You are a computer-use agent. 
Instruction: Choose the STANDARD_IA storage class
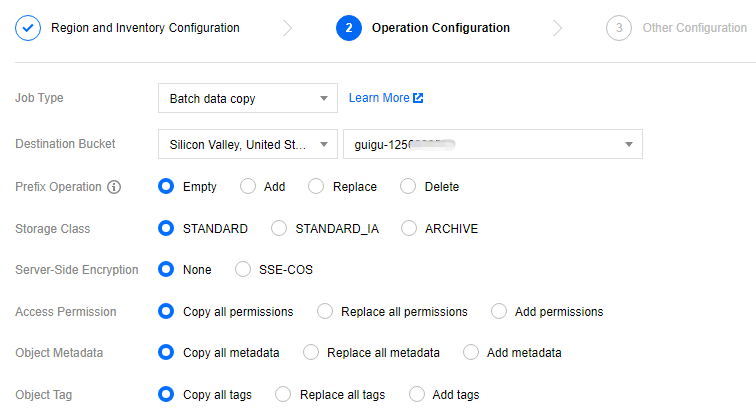click(x=280, y=229)
